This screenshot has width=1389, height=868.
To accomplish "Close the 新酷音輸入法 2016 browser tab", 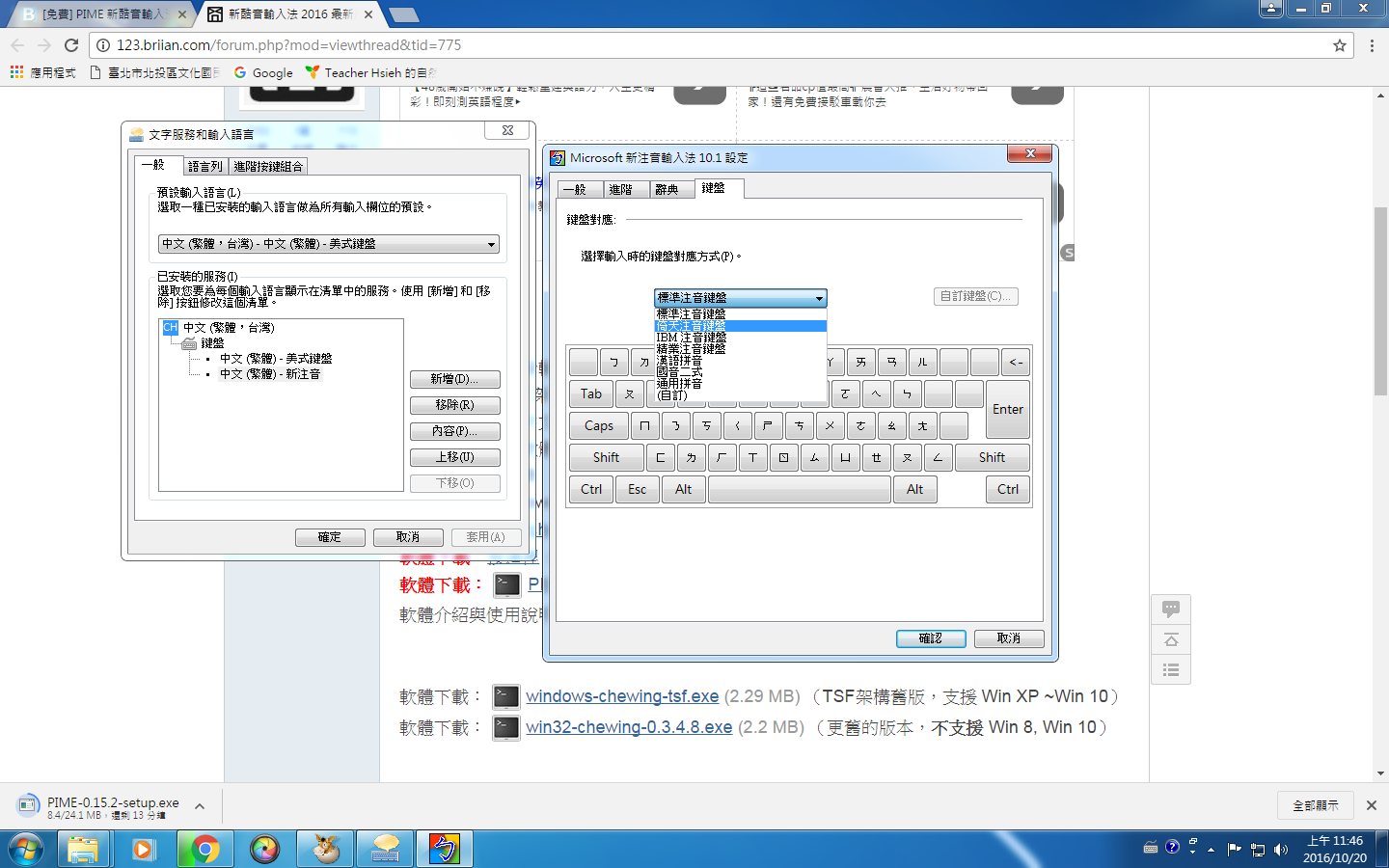I will click(x=368, y=14).
